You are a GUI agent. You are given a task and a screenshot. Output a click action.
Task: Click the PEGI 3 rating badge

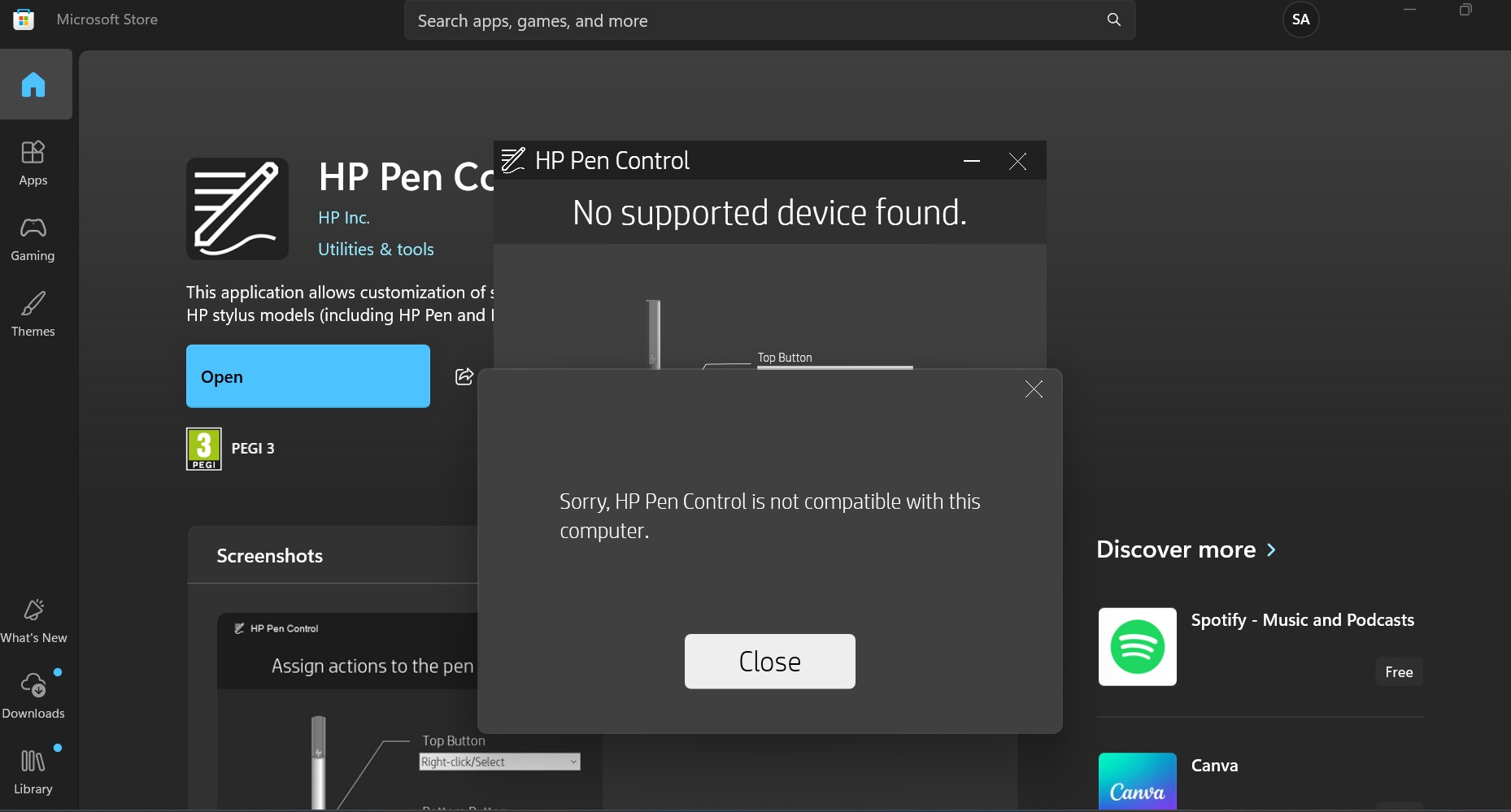pyautogui.click(x=203, y=449)
